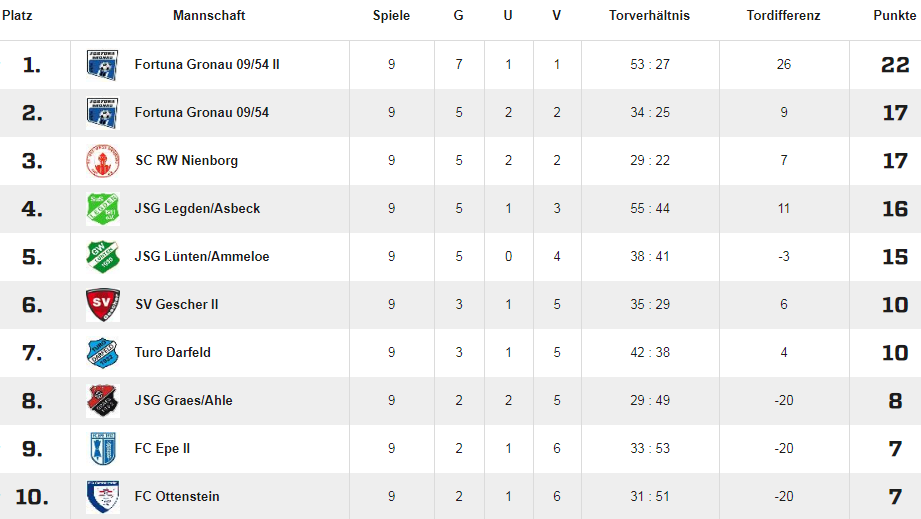The image size is (921, 519).
Task: Open the JSG Graes/Ahle red-black crest
Action: (x=103, y=401)
